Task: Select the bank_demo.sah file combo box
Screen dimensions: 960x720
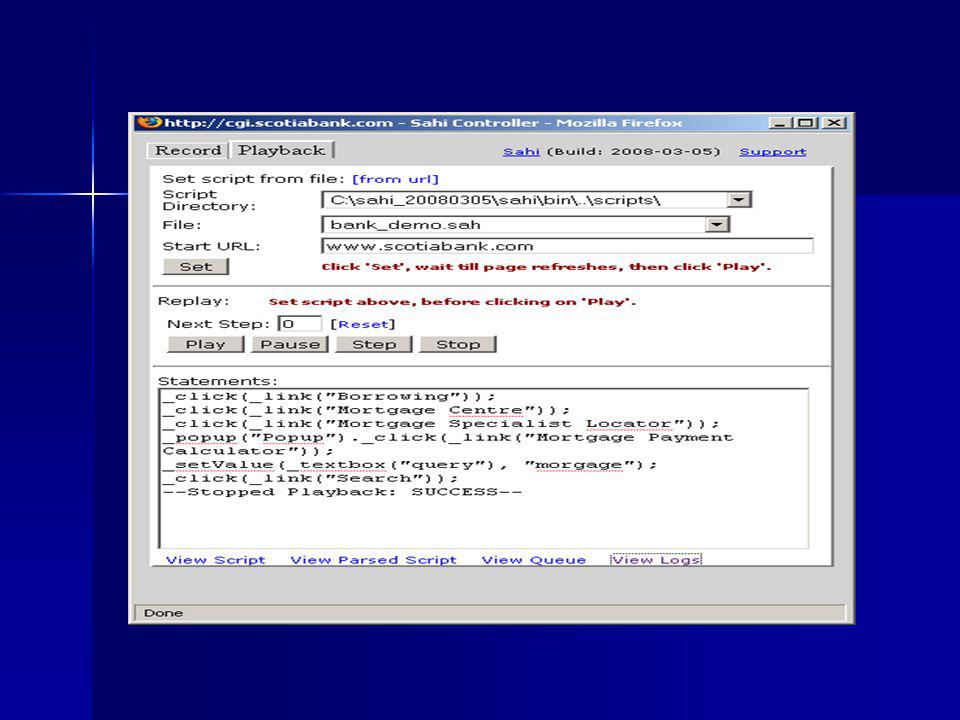Action: pos(526,225)
